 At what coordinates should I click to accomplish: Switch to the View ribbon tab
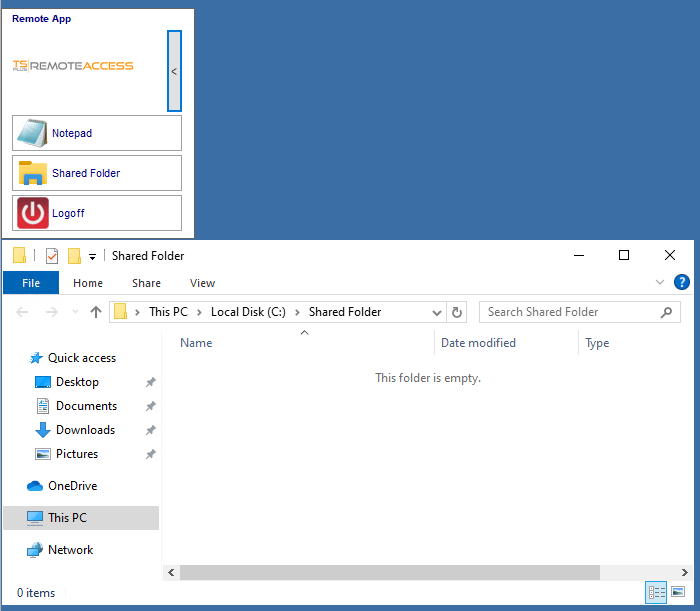pos(202,283)
